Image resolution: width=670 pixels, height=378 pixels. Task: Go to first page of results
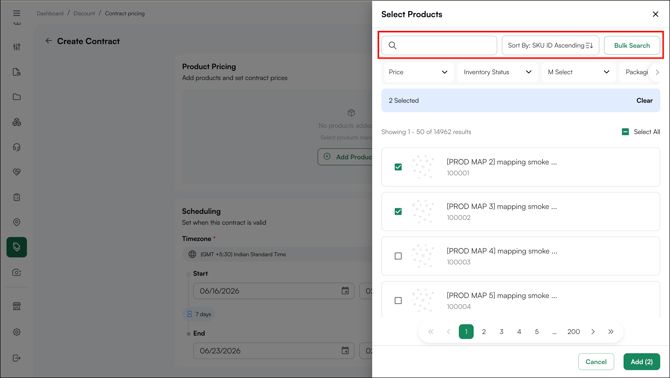(431, 331)
